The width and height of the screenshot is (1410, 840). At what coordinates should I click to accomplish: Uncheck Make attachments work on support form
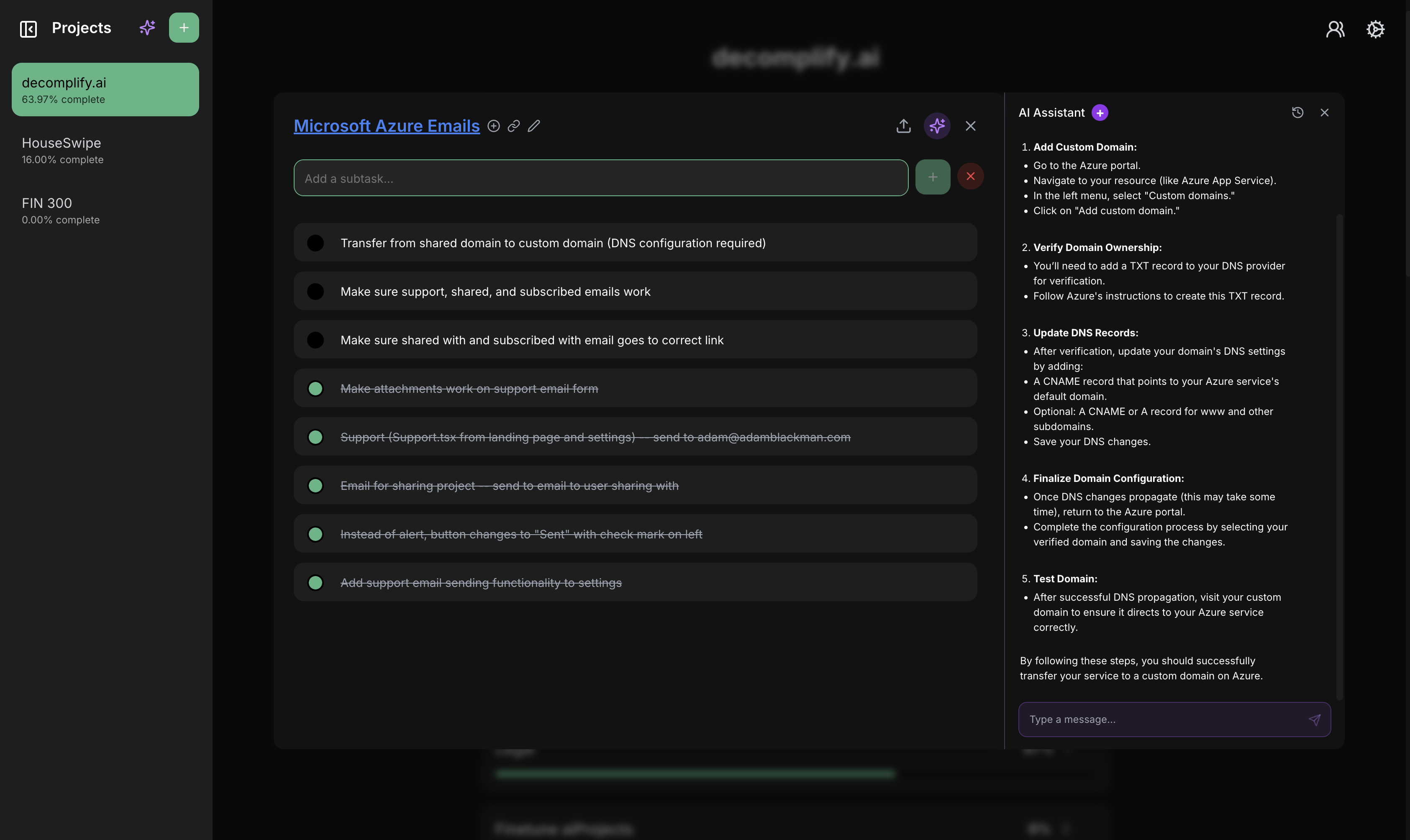315,389
